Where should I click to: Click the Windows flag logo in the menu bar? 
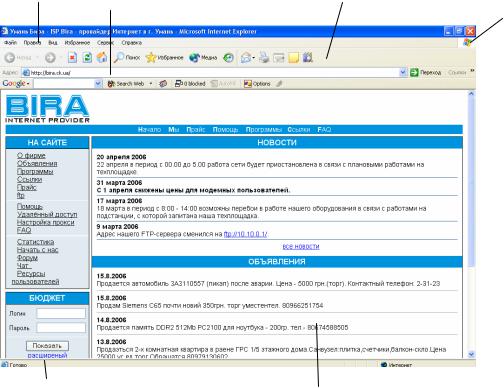click(x=467, y=42)
